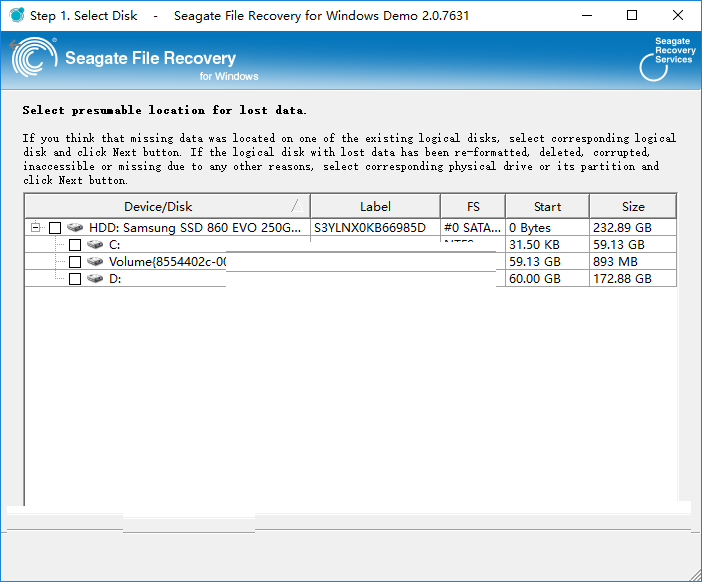Click the drive icon beside Volume{8554402c
The width and height of the screenshot is (702, 582).
(x=95, y=261)
